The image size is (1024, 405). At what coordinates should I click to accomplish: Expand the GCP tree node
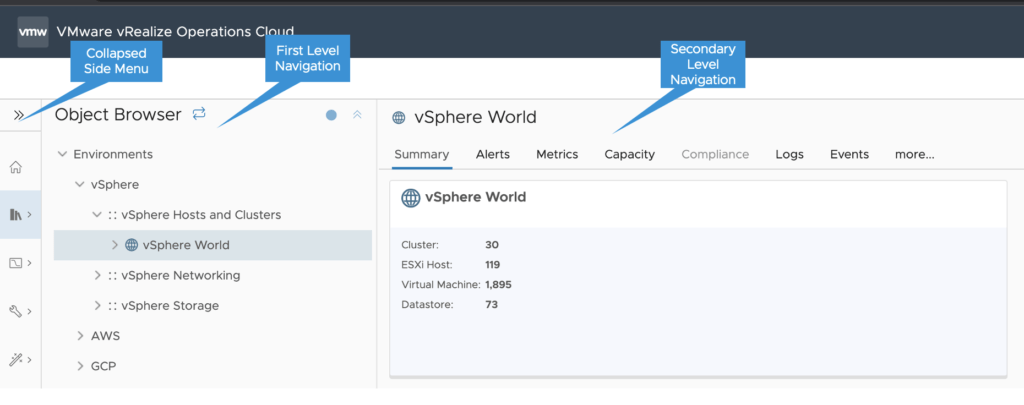(80, 366)
